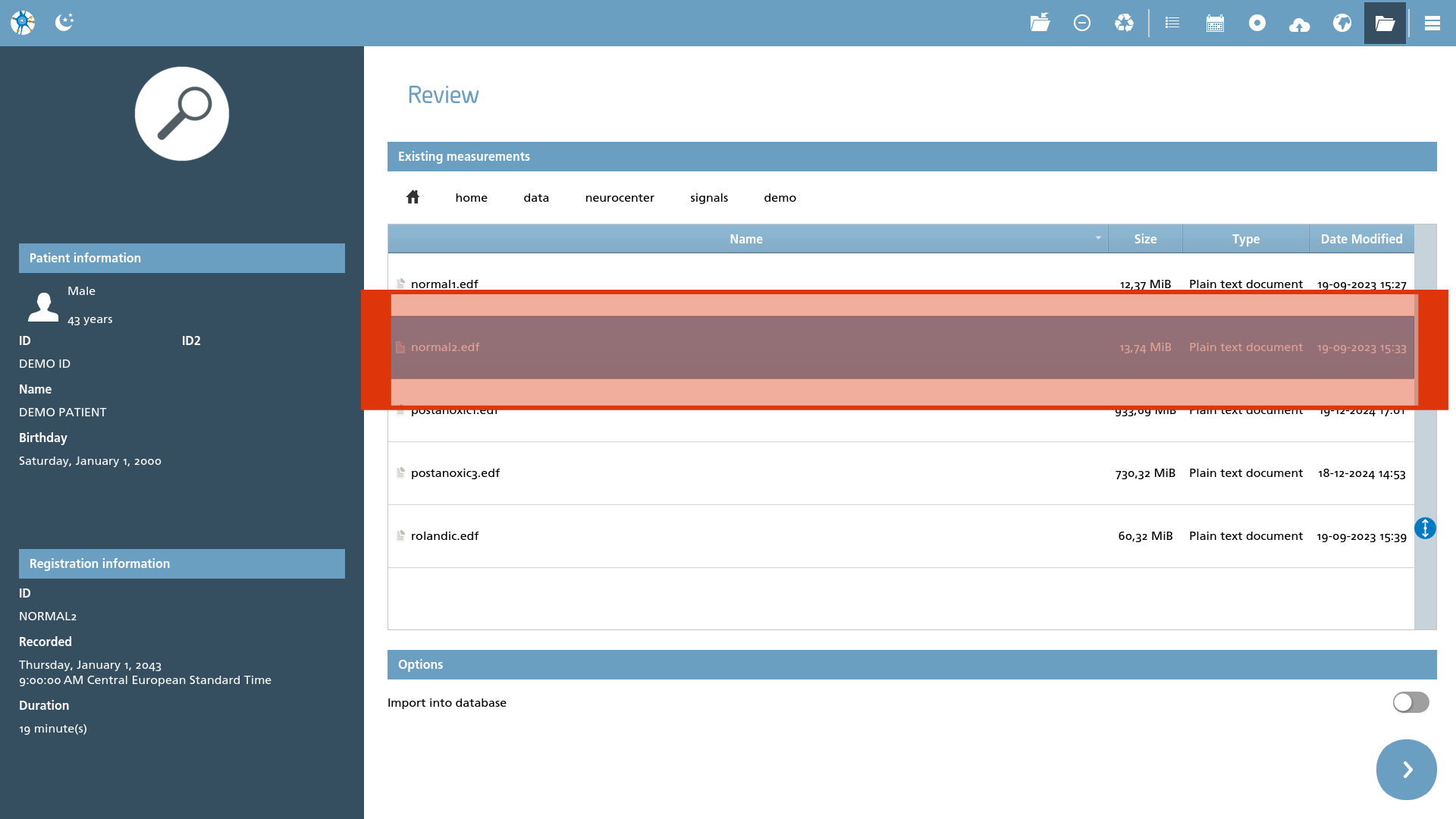Image resolution: width=1456 pixels, height=819 pixels.
Task: Click the next arrow round button
Action: tap(1406, 770)
